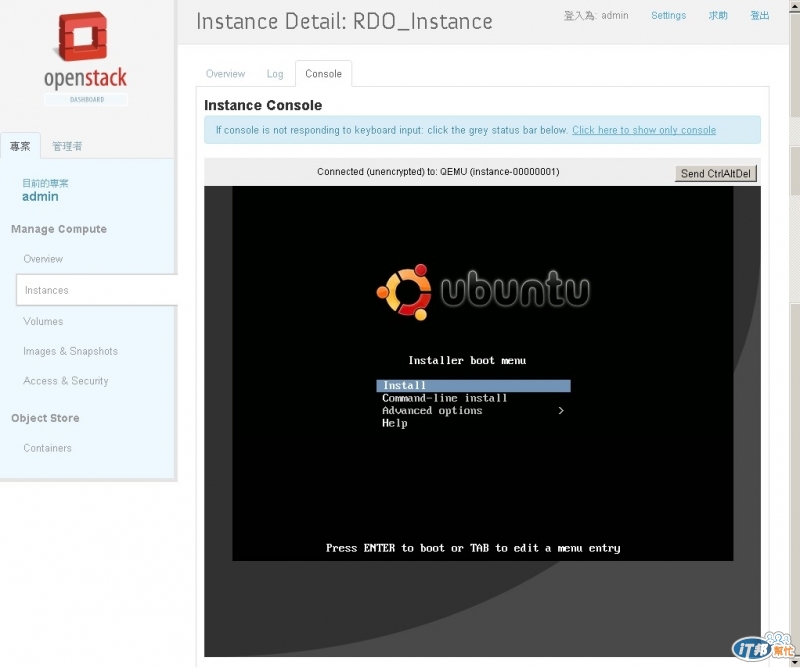Select the Console tab
Viewport: 800px width, 668px height.
click(323, 73)
